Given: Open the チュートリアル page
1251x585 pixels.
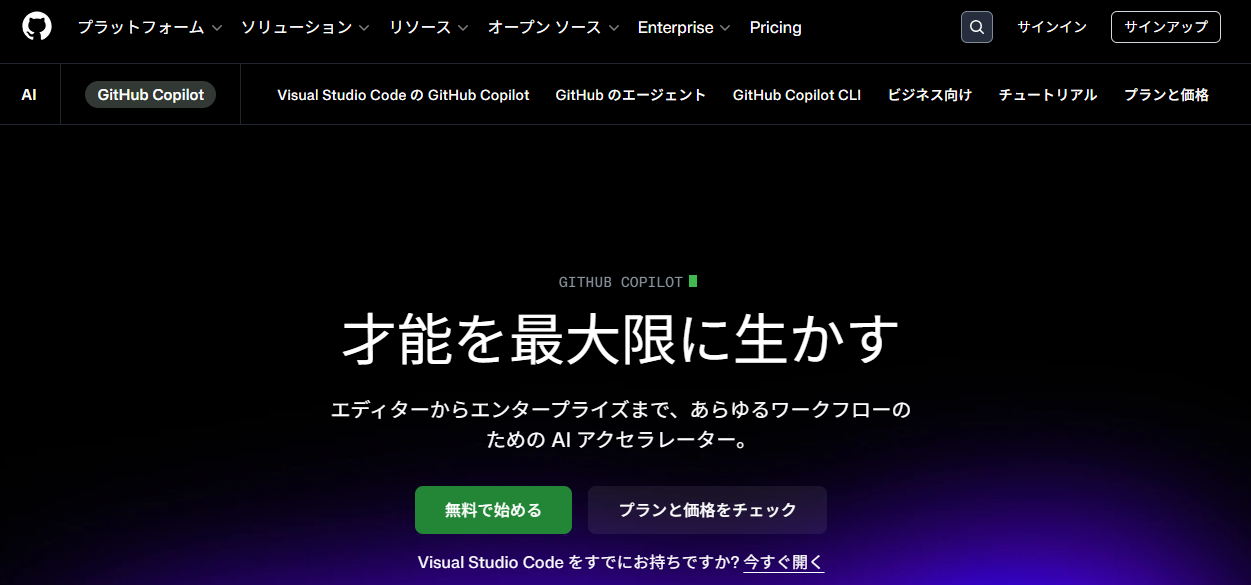Looking at the screenshot, I should click(1048, 95).
